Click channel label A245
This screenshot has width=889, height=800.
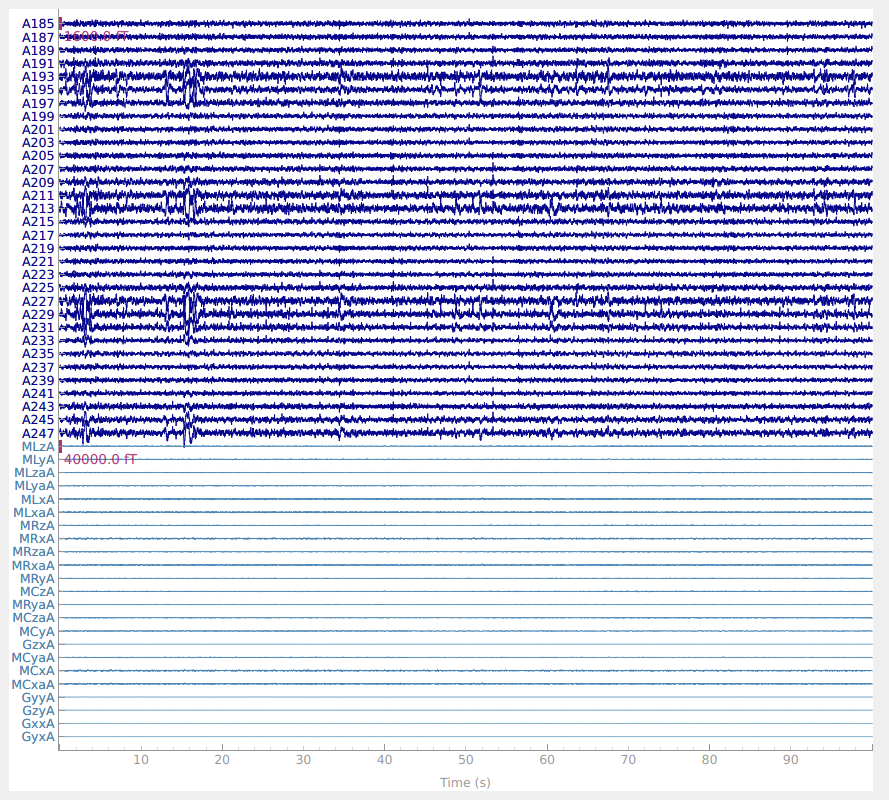pyautogui.click(x=38, y=420)
